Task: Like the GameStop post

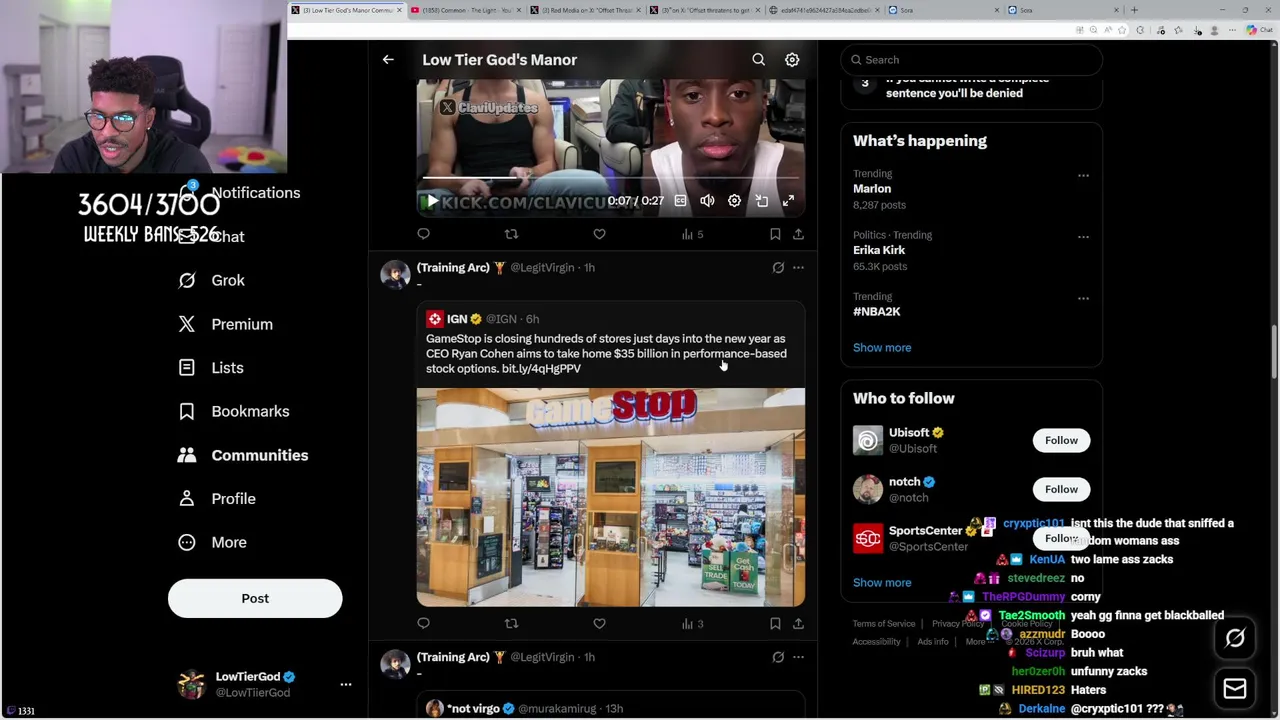Action: (x=599, y=624)
